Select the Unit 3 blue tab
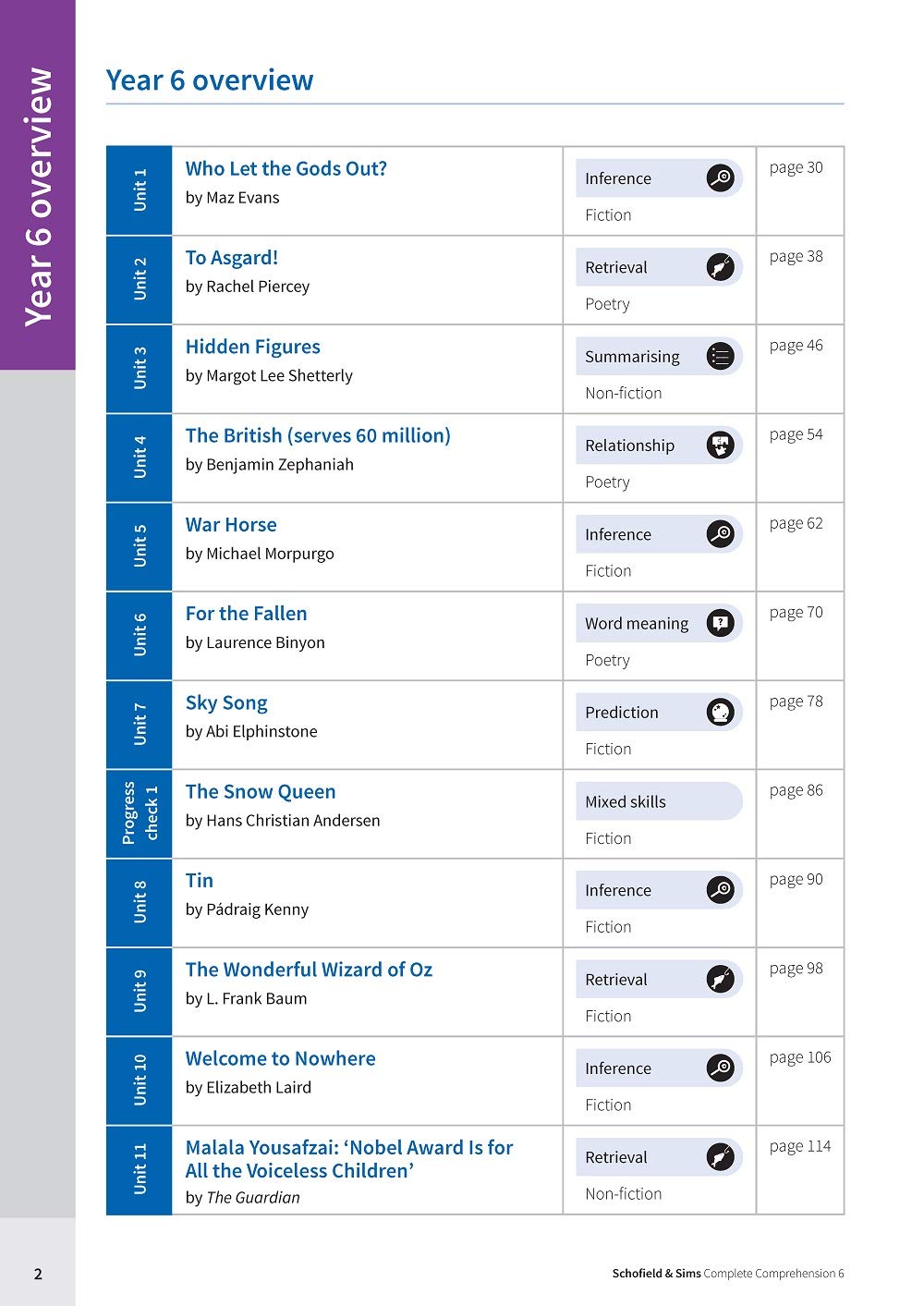Image resolution: width=924 pixels, height=1306 pixels. (140, 369)
